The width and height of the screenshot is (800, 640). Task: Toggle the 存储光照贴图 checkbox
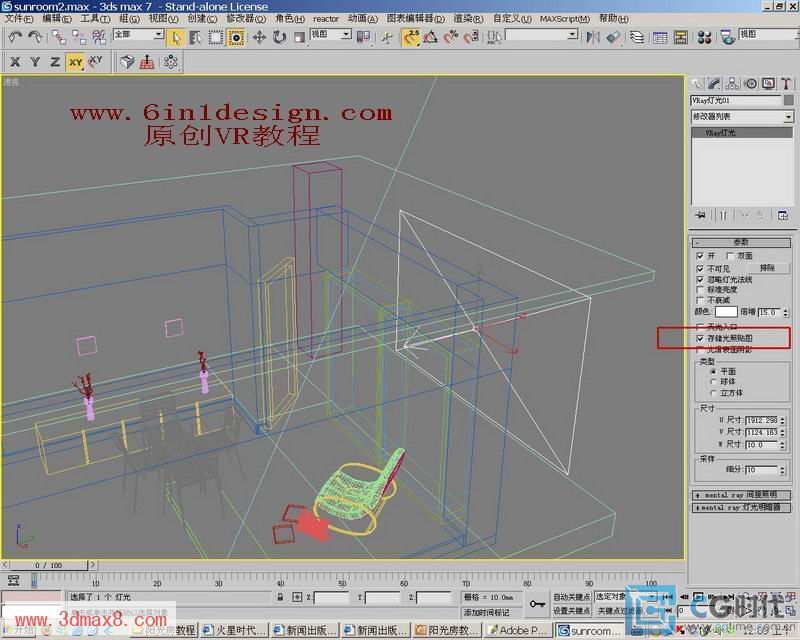click(700, 338)
